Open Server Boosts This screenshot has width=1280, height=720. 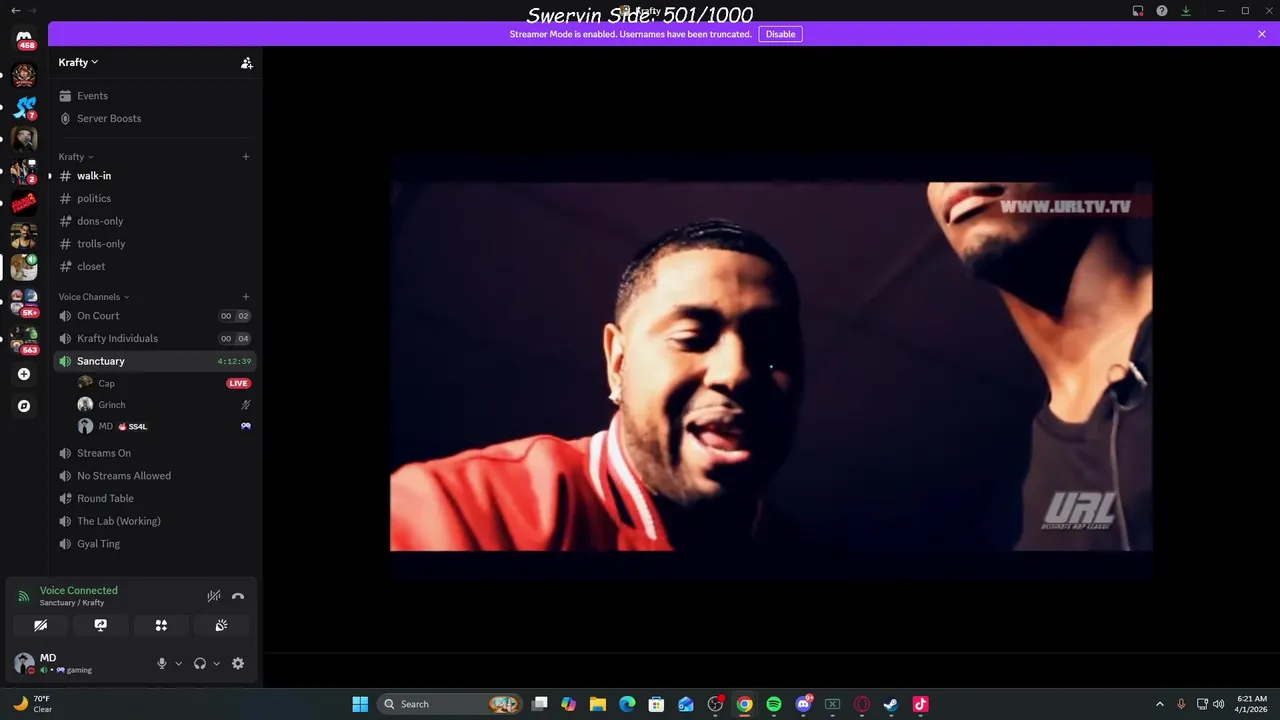click(x=155, y=118)
